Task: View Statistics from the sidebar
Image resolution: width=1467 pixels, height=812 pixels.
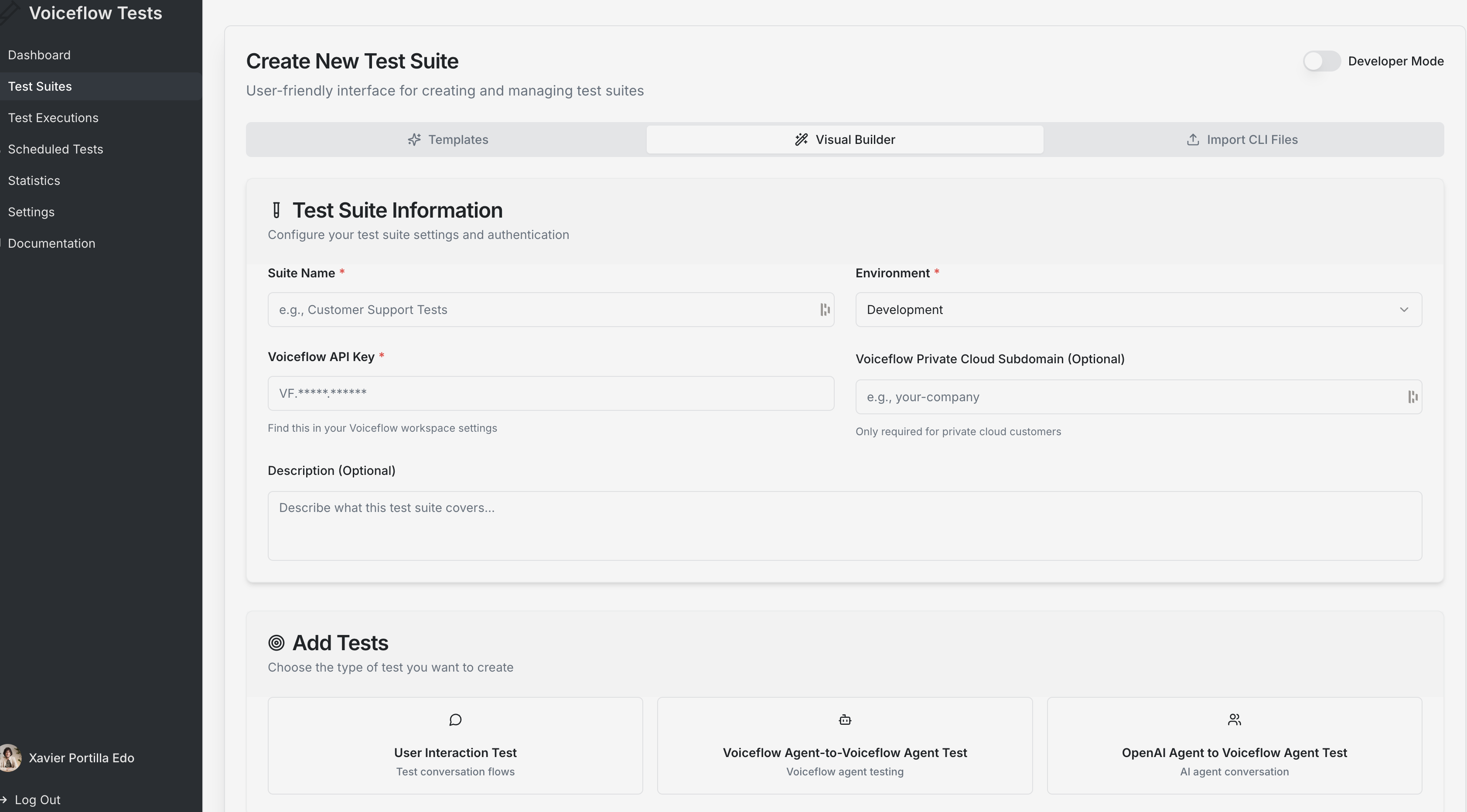Action: [x=34, y=181]
